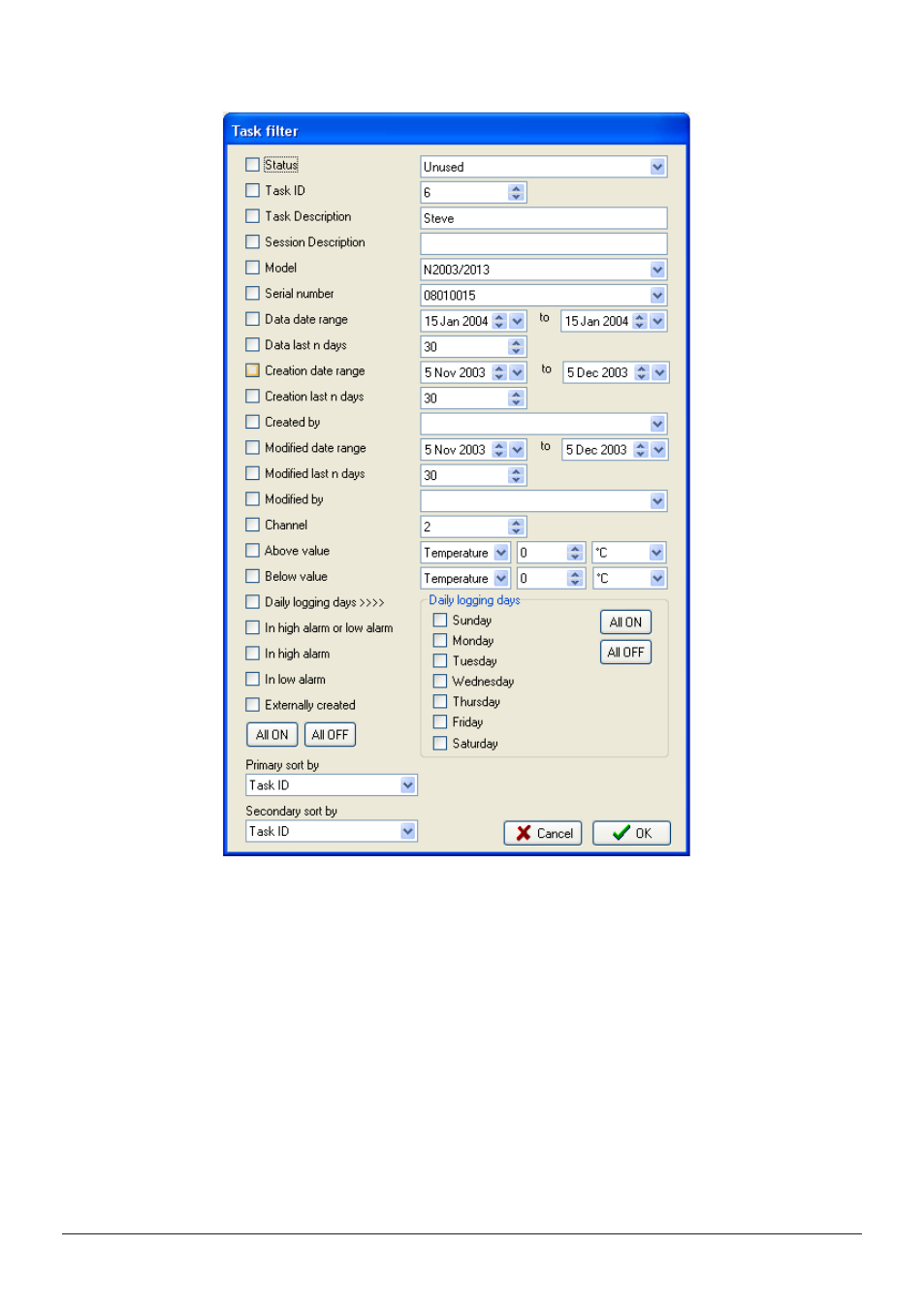Enable the Above value checkbox
This screenshot has width=924, height=1311.
point(252,550)
